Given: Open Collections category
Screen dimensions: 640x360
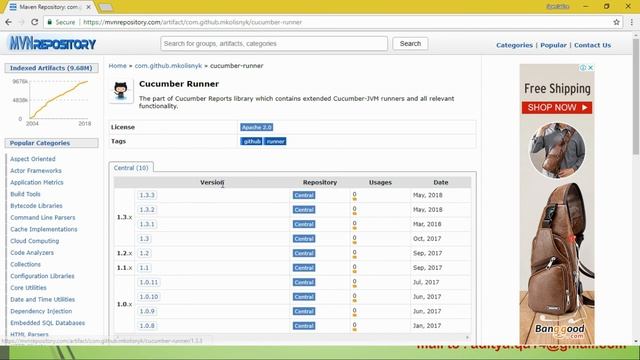Looking at the screenshot, I should pyautogui.click(x=25, y=264).
